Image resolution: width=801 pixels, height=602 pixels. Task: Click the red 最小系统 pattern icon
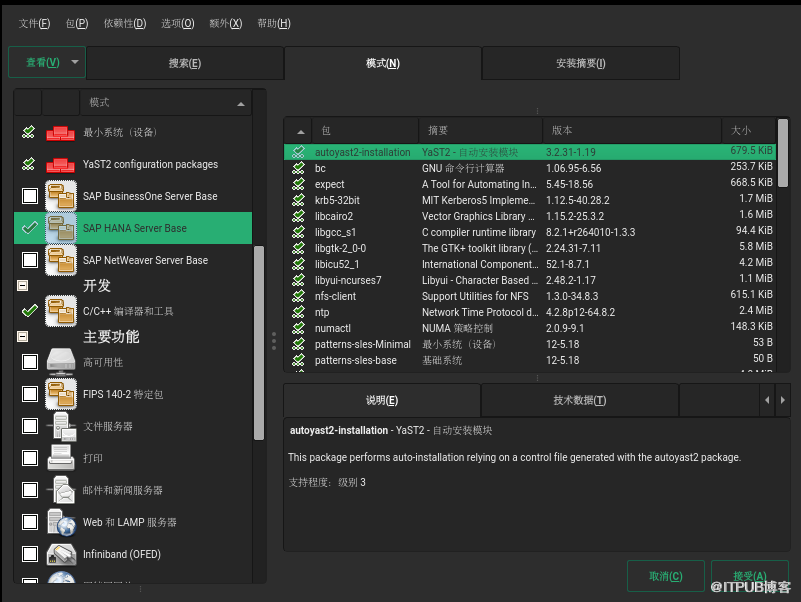point(61,132)
